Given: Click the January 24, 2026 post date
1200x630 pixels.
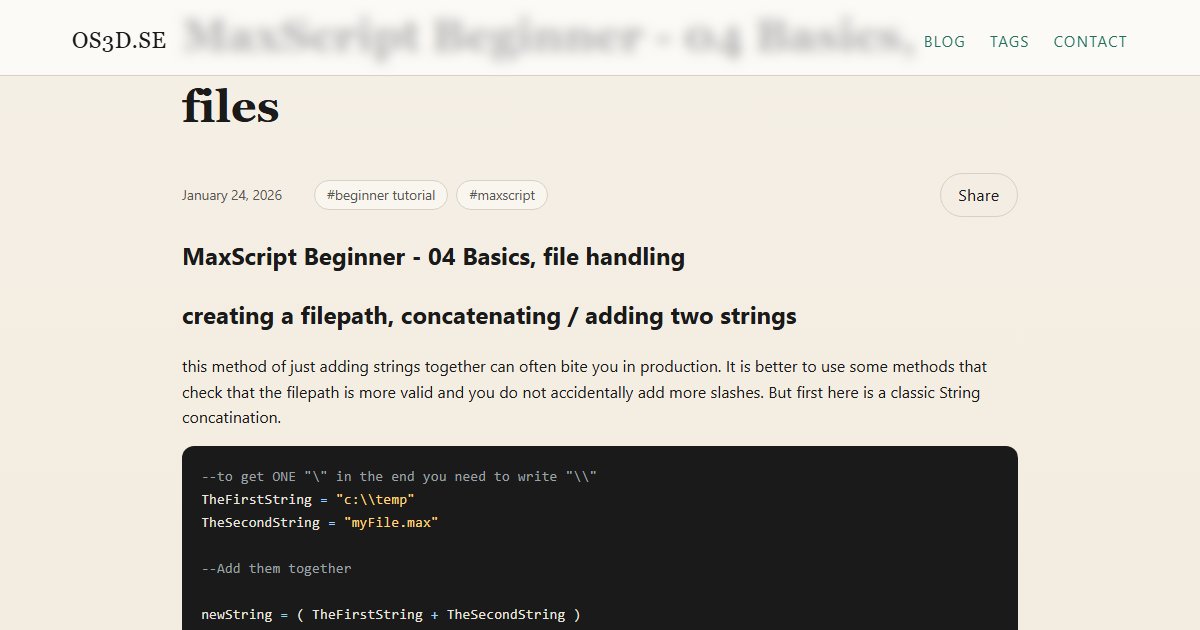Looking at the screenshot, I should tap(232, 195).
